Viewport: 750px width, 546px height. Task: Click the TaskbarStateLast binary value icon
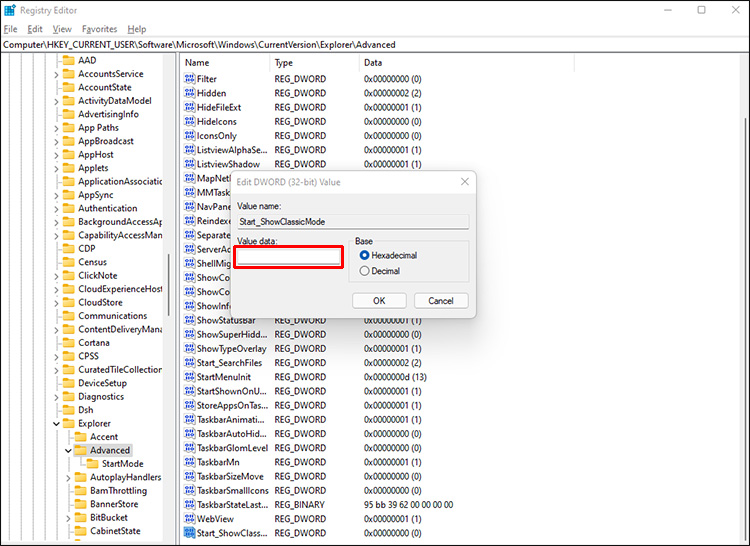click(x=189, y=505)
